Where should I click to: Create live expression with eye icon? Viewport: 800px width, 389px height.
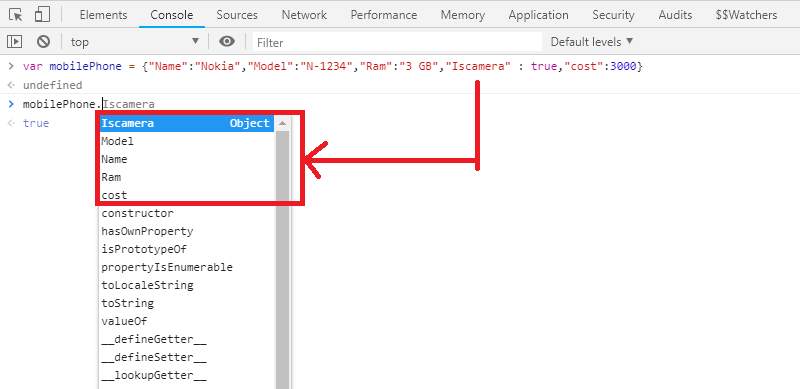(227, 41)
